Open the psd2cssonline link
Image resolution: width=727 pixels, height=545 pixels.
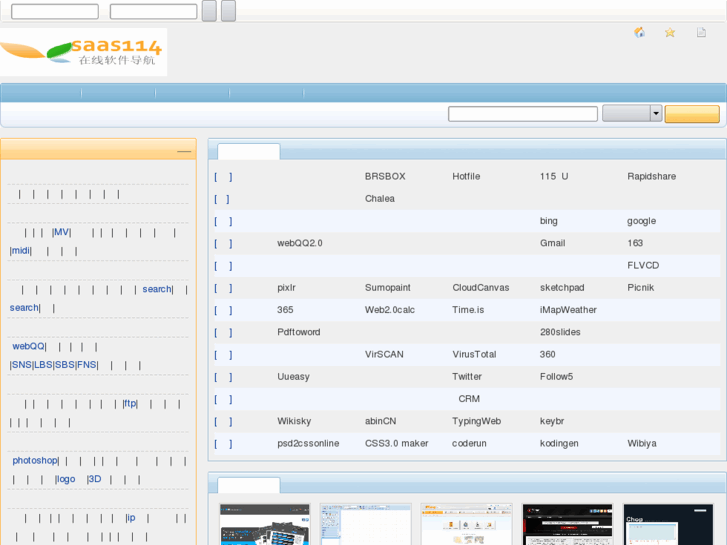[308, 443]
